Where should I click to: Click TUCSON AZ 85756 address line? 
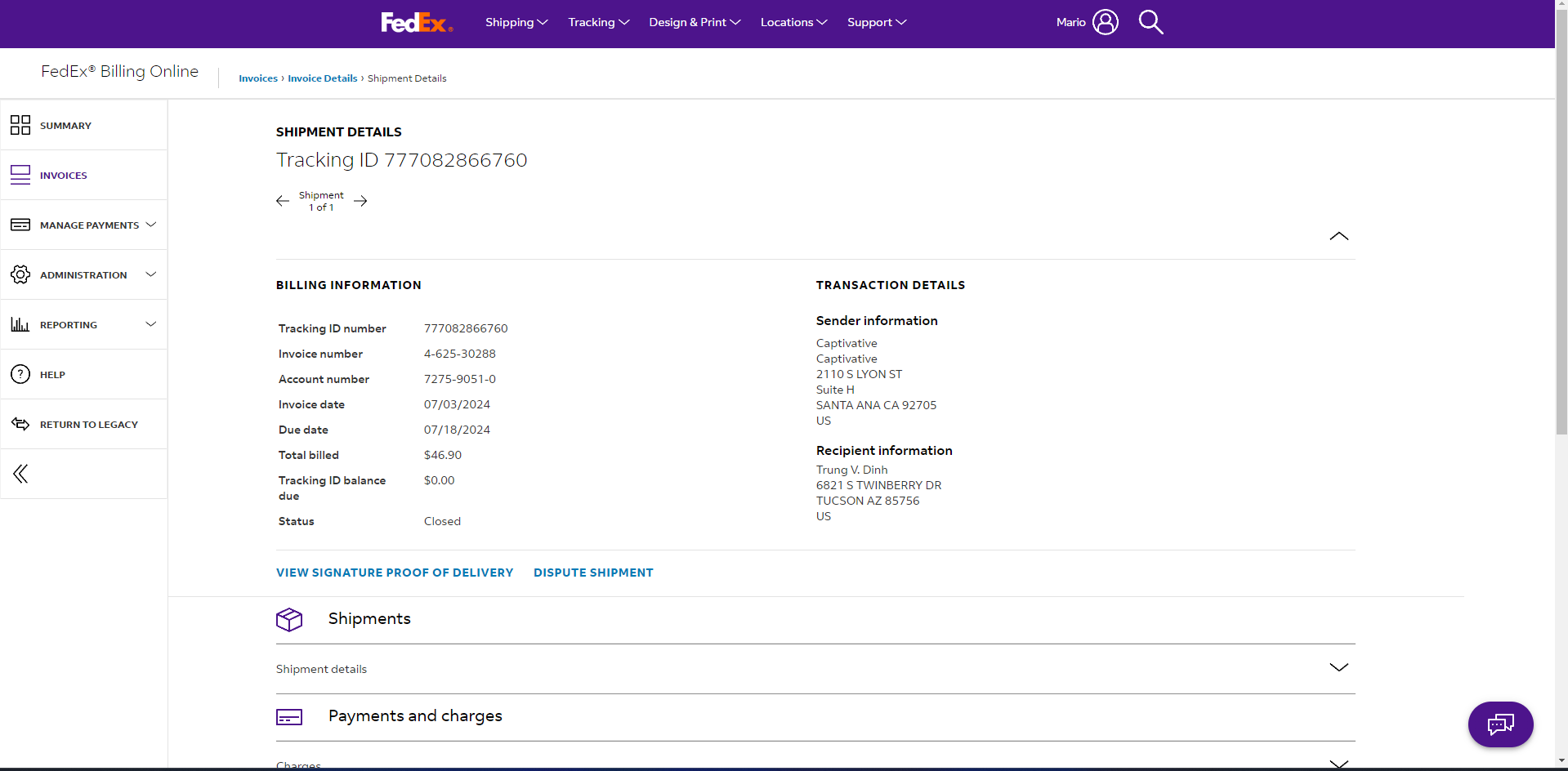click(868, 501)
